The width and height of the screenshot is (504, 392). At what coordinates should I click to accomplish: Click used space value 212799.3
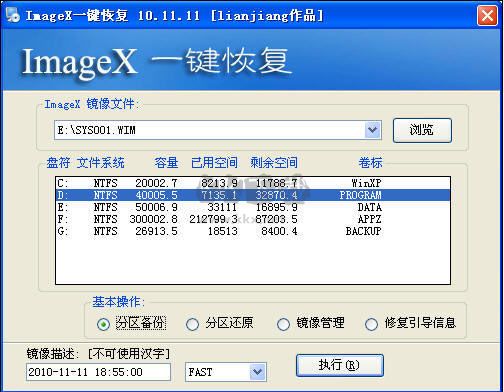[213, 219]
